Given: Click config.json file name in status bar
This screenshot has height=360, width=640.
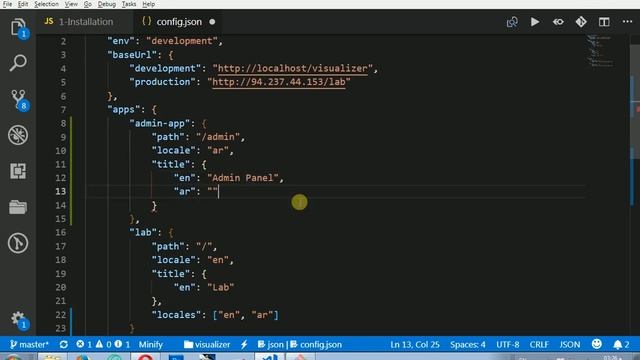Looking at the screenshot, I should (x=316, y=344).
